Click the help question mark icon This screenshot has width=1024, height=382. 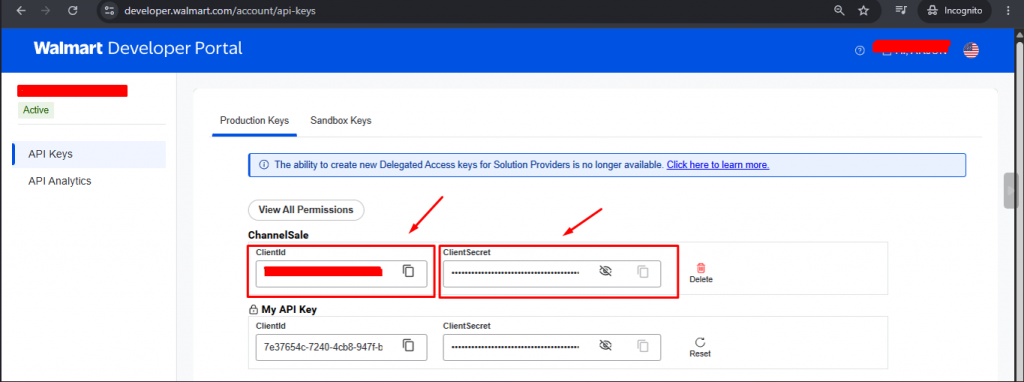859,51
